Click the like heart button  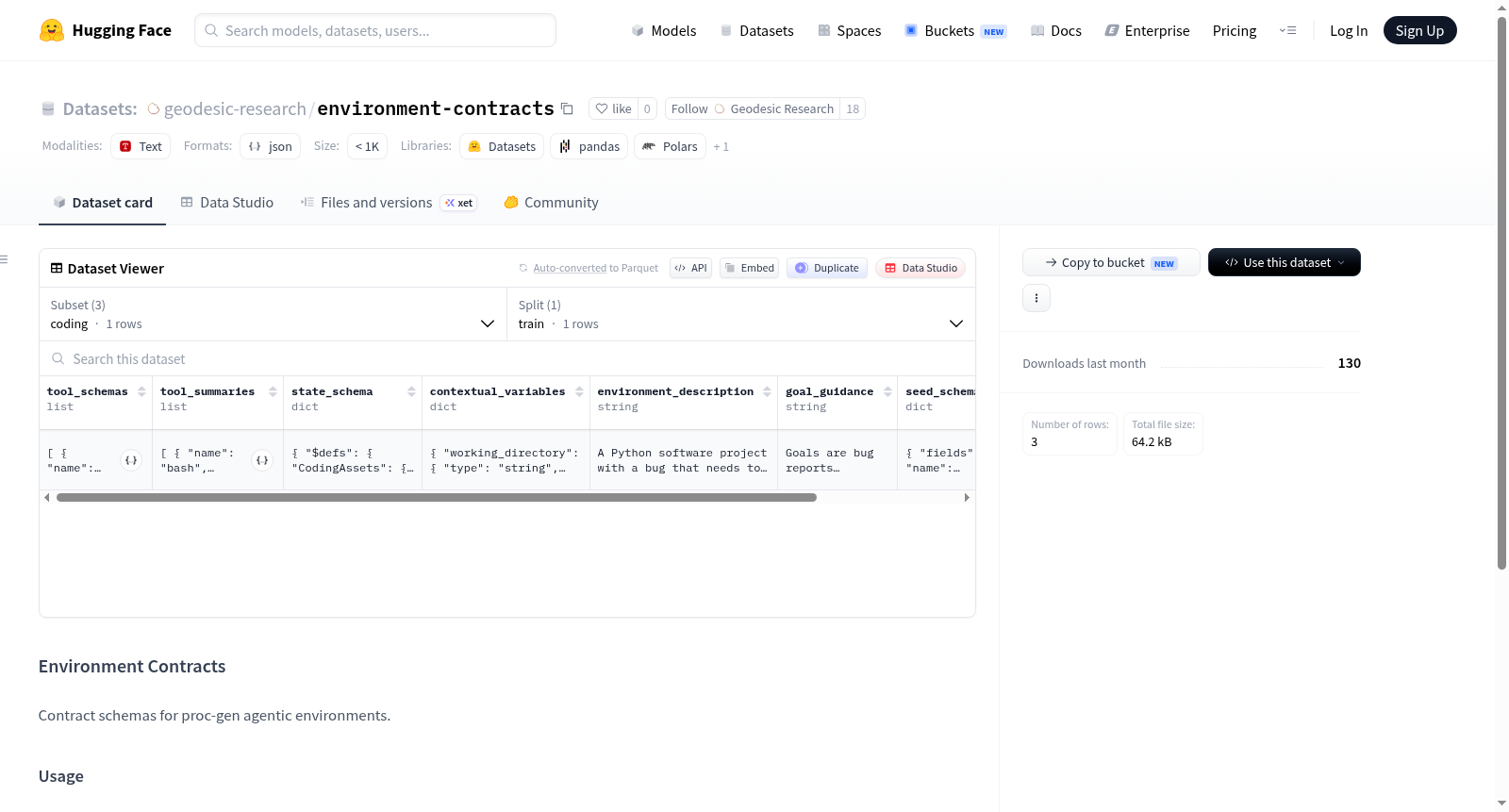pos(613,108)
